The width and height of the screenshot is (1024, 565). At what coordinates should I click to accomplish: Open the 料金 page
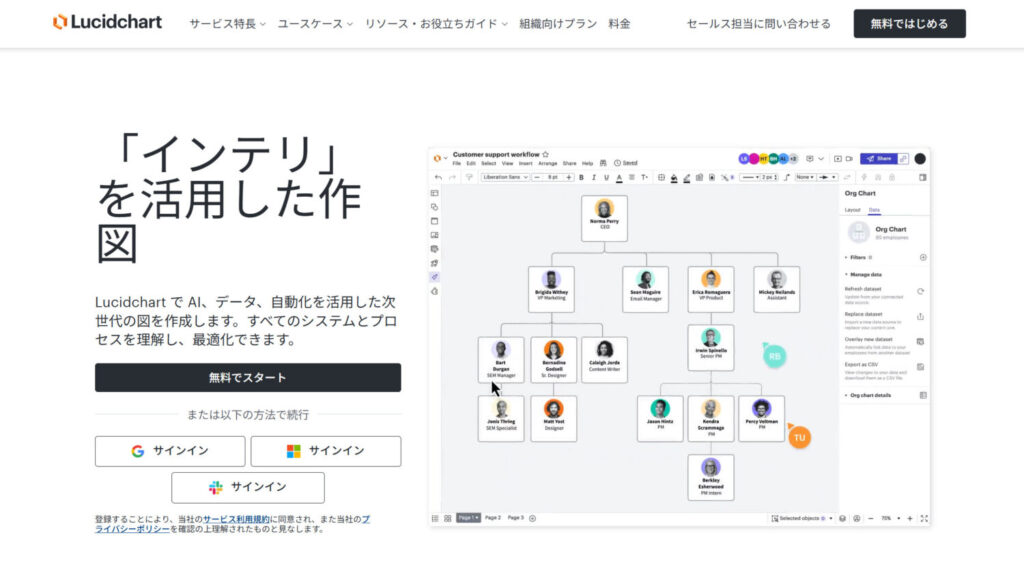click(x=619, y=24)
